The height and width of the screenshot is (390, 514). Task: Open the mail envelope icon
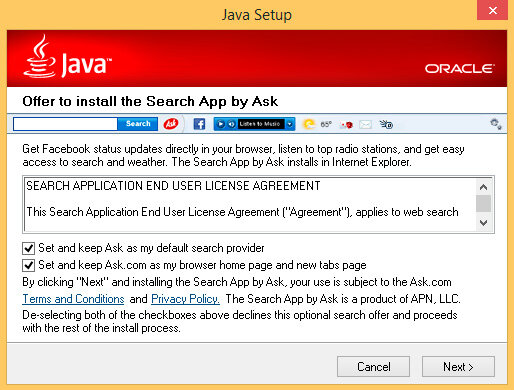(365, 125)
